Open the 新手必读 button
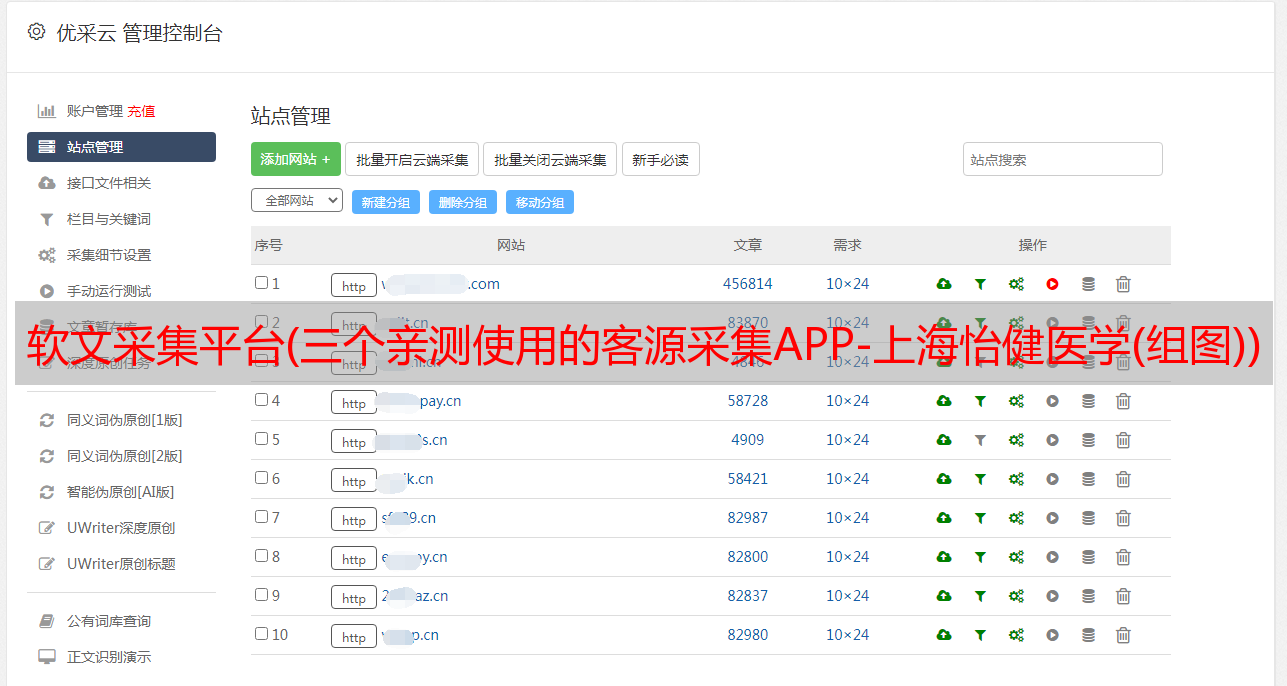Viewport: 1287px width, 686px height. (x=661, y=159)
